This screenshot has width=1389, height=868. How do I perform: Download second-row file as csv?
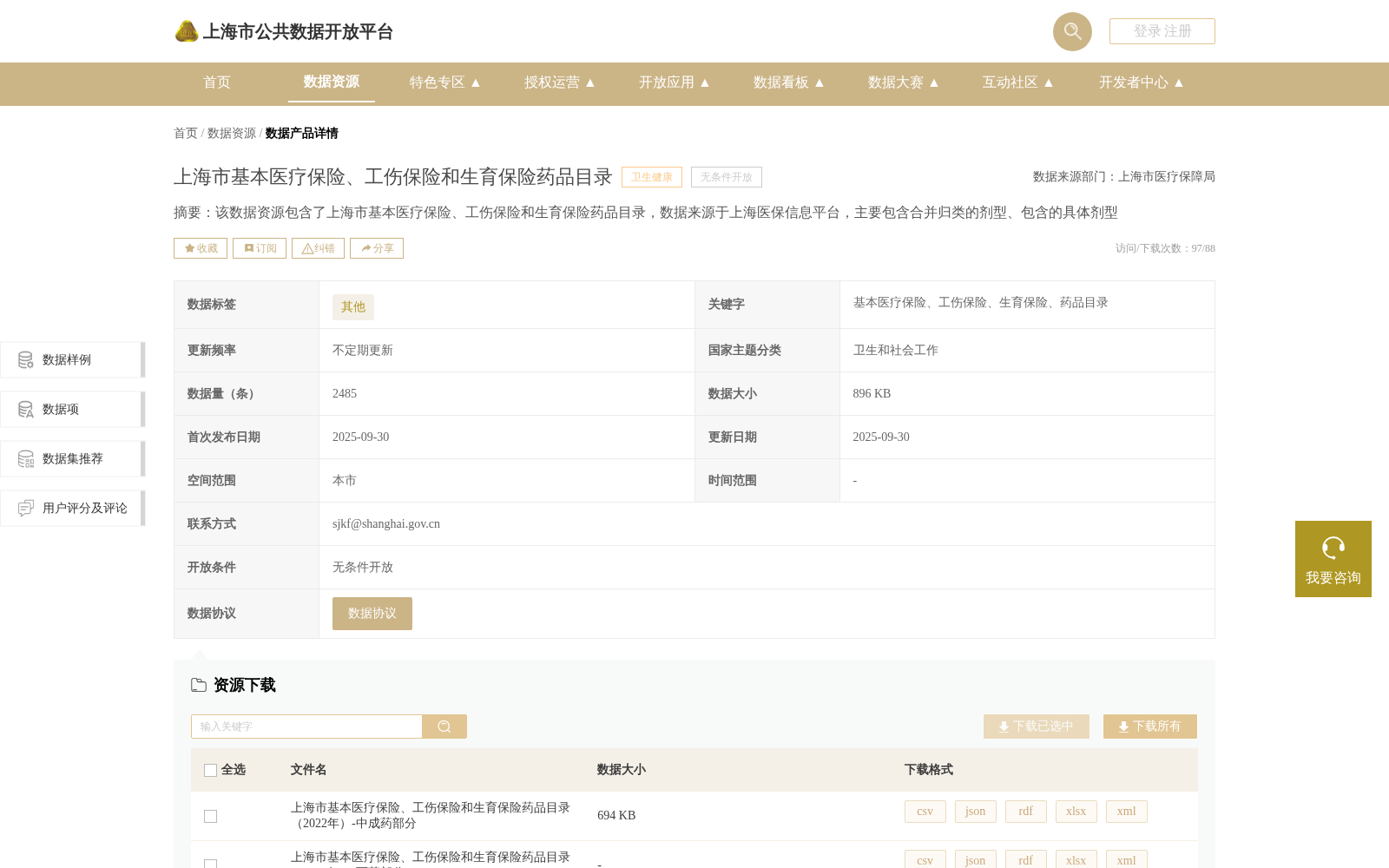(925, 859)
